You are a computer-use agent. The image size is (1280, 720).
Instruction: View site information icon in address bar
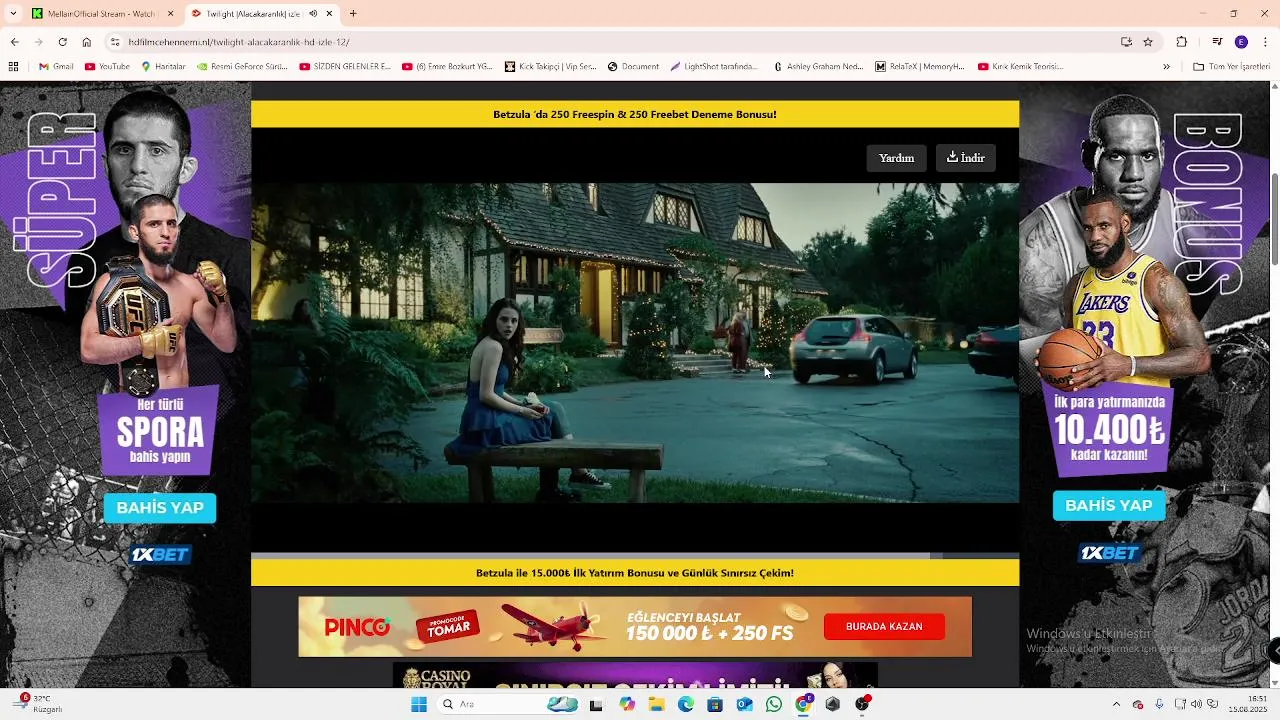(115, 42)
